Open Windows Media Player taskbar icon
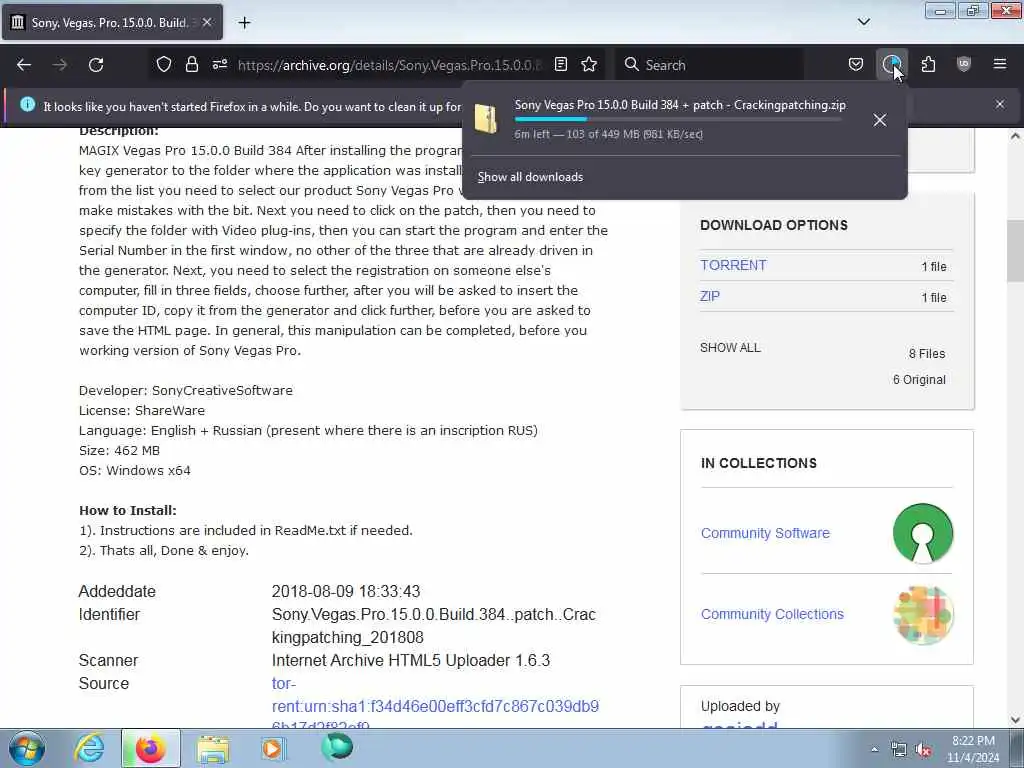Viewport: 1024px width, 768px height. [x=273, y=748]
